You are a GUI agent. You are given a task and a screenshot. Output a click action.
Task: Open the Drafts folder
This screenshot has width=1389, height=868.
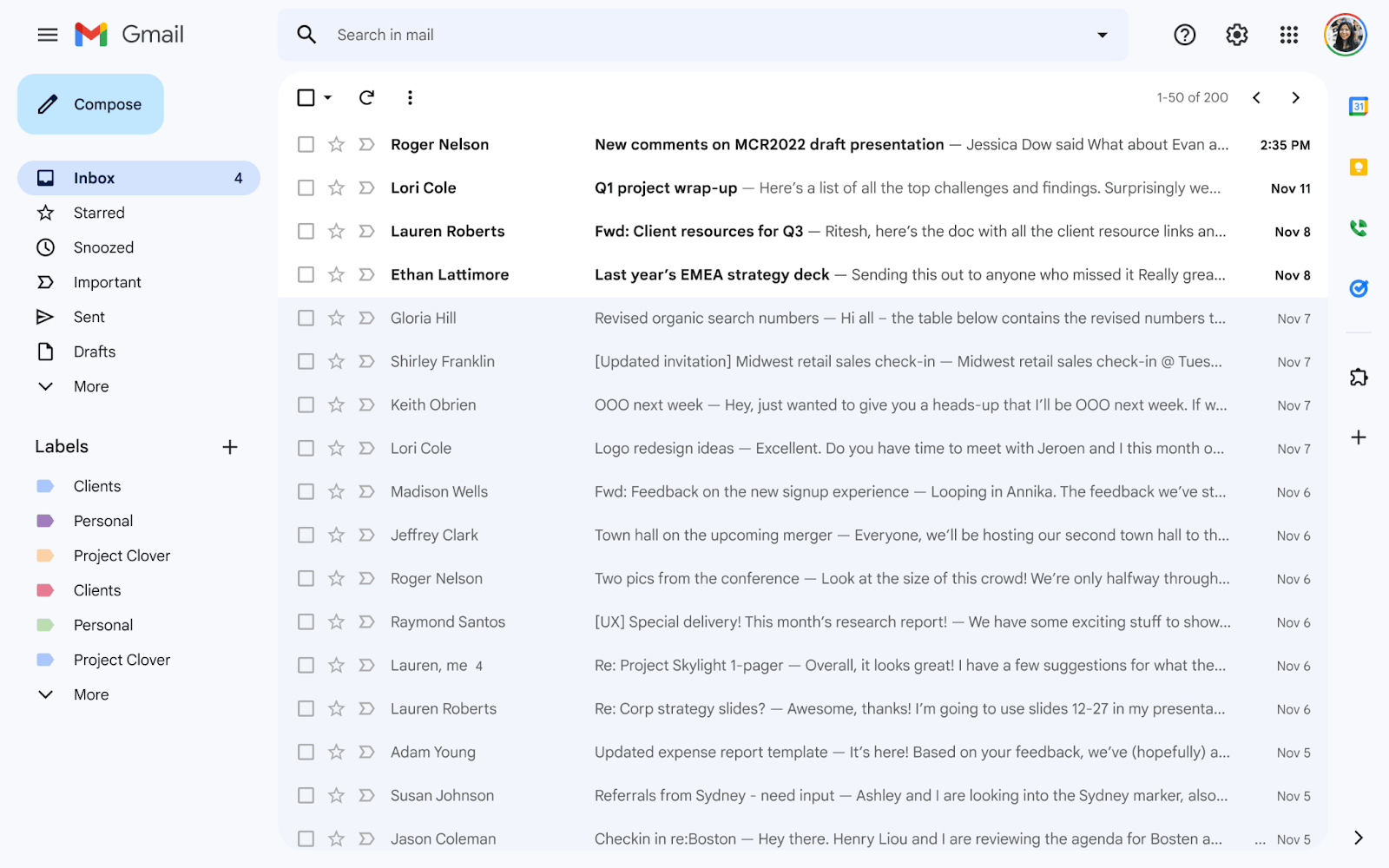tap(94, 351)
